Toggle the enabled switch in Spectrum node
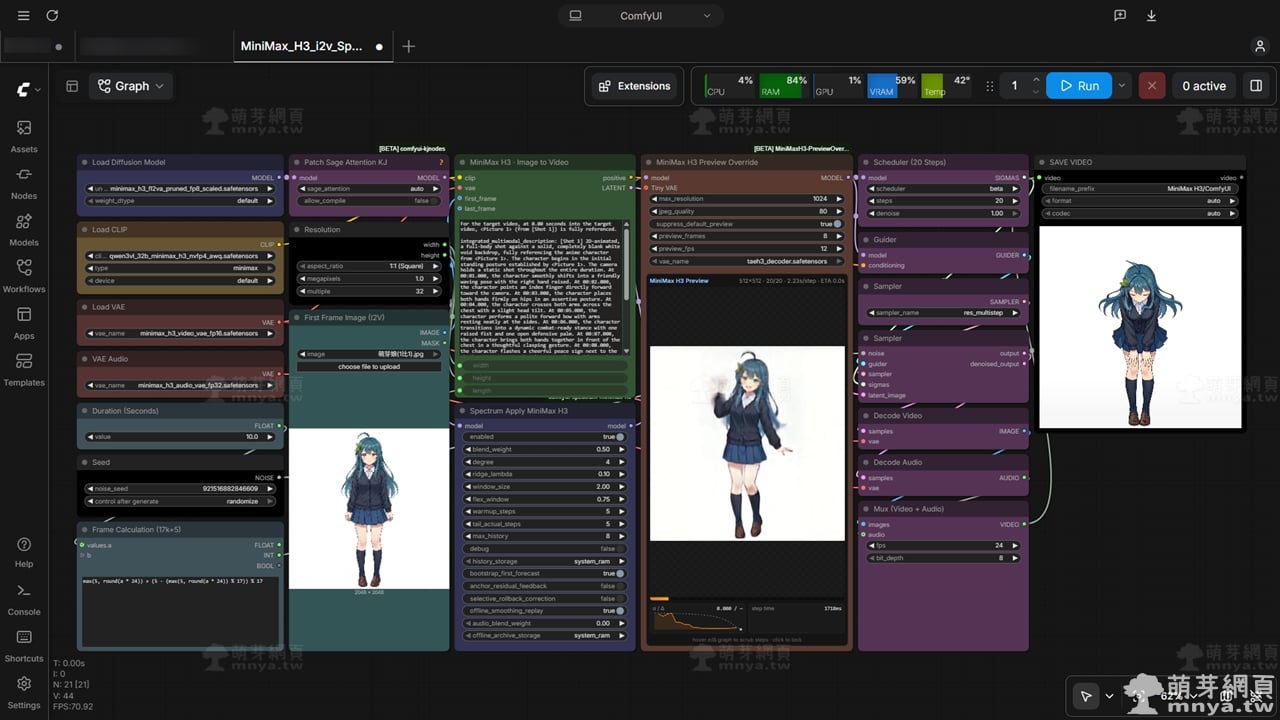Image resolution: width=1280 pixels, height=720 pixels. [x=620, y=437]
